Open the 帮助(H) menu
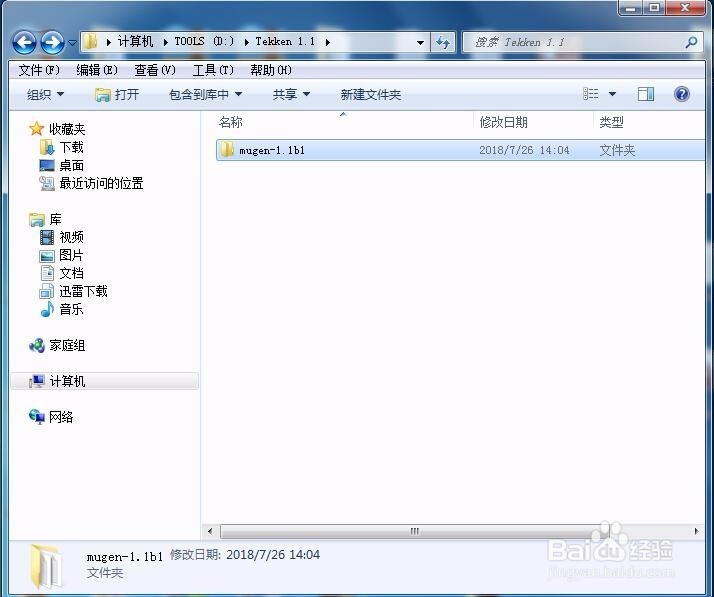The height and width of the screenshot is (597, 714). click(x=271, y=70)
